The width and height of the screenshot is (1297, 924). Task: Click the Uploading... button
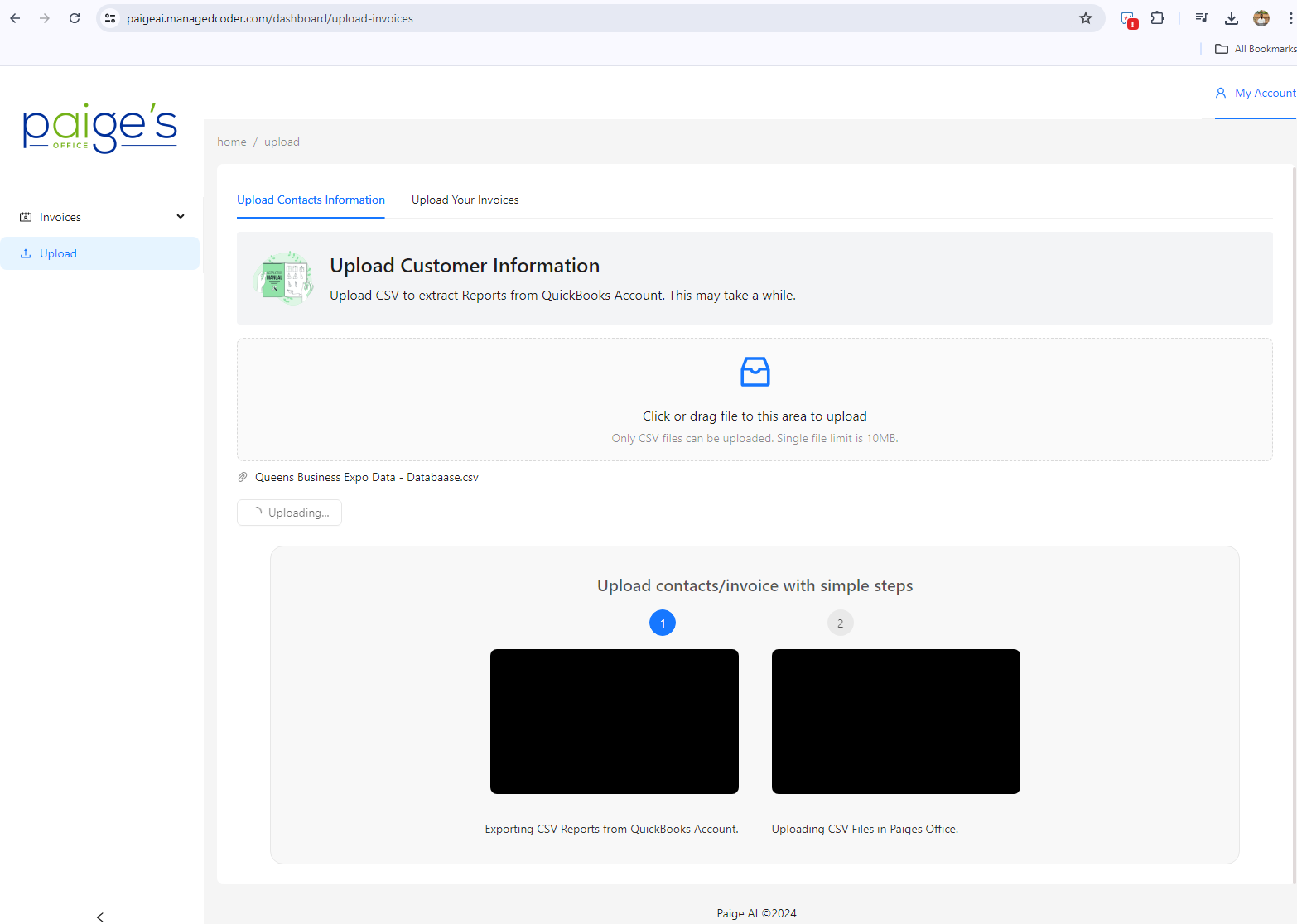(289, 513)
